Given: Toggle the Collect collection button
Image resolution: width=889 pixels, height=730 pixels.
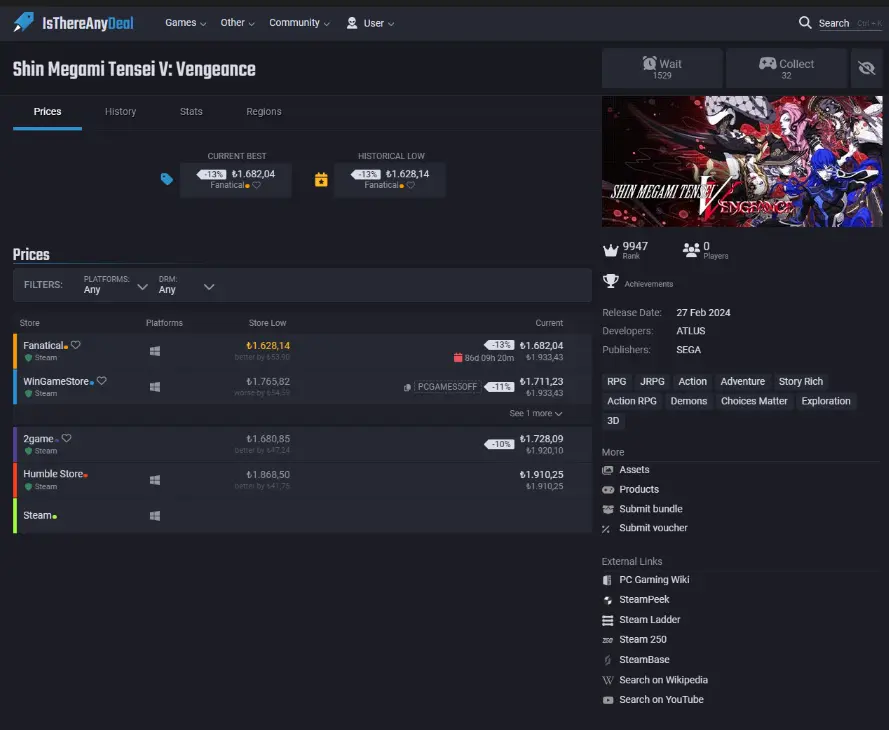Looking at the screenshot, I should click(786, 68).
